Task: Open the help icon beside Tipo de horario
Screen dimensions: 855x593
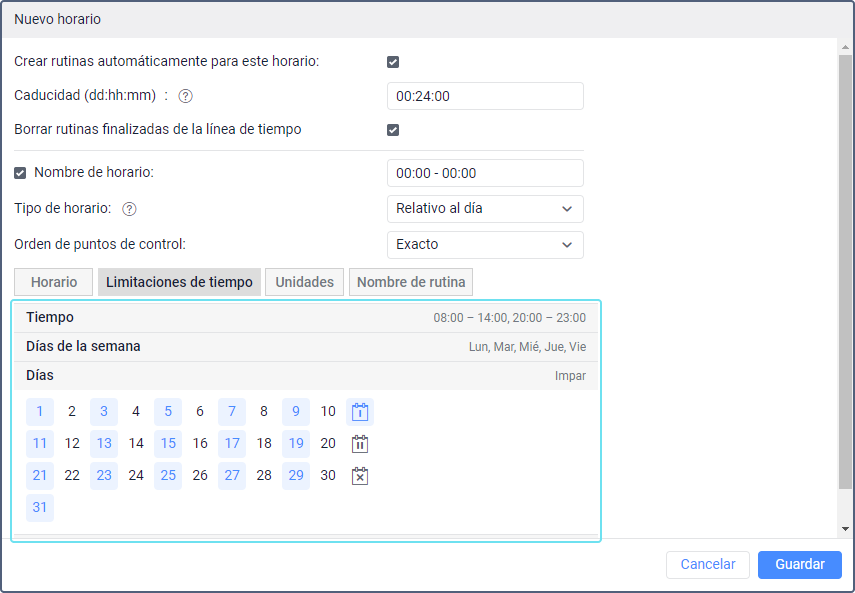Action: pyautogui.click(x=129, y=209)
